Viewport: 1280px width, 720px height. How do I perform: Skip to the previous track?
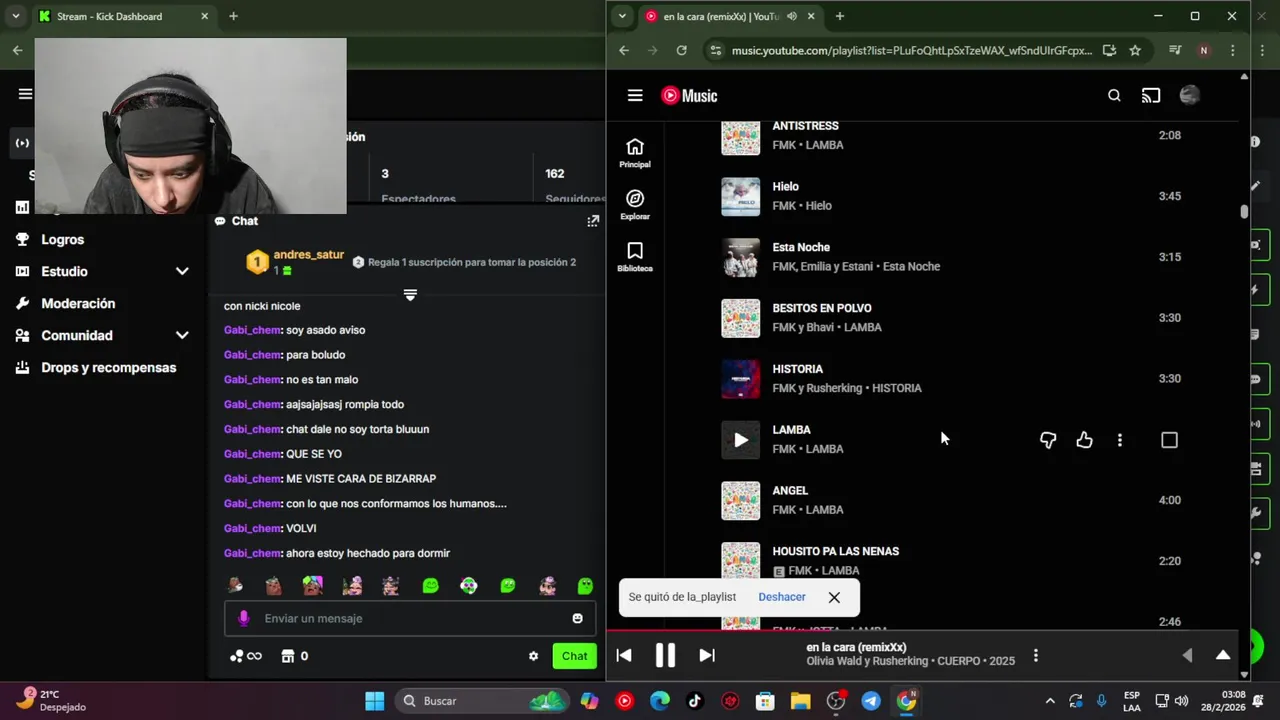[623, 655]
